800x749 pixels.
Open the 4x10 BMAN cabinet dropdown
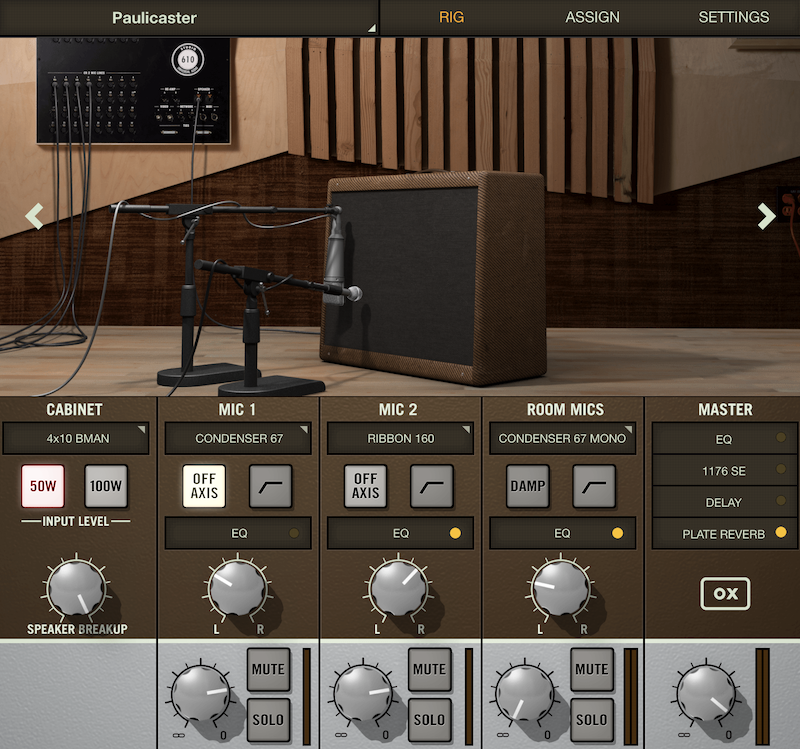(76, 438)
